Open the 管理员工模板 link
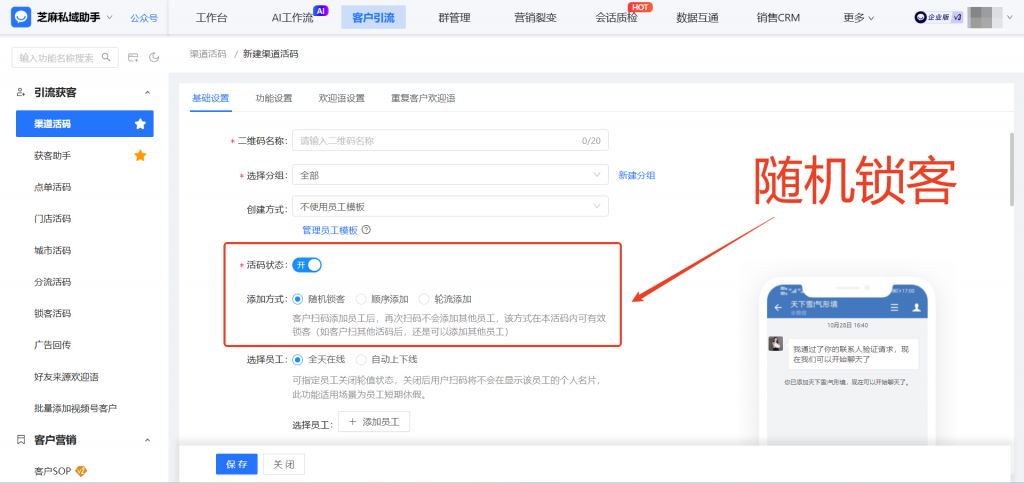The image size is (1024, 483). click(330, 230)
